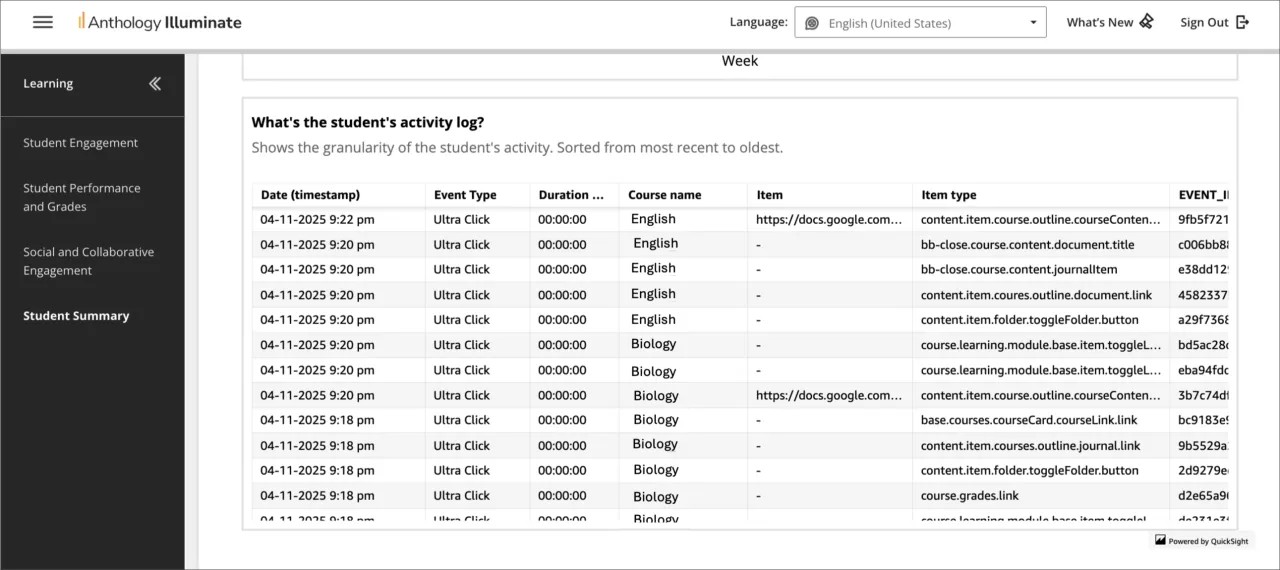Open Social and Collaborative Engagement page

point(88,261)
